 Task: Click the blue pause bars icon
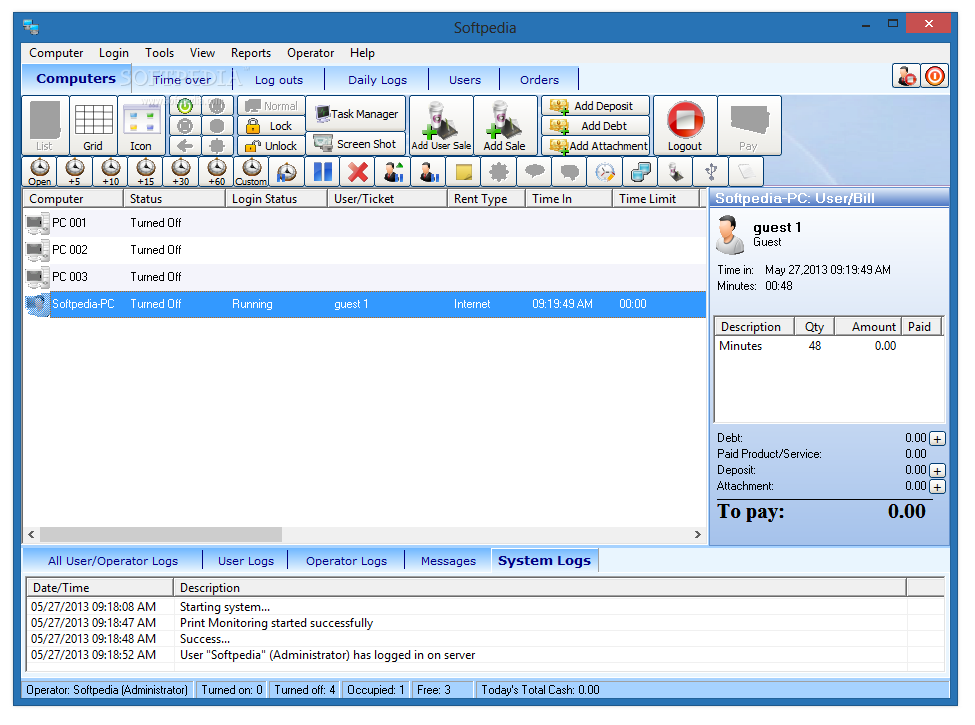click(322, 172)
